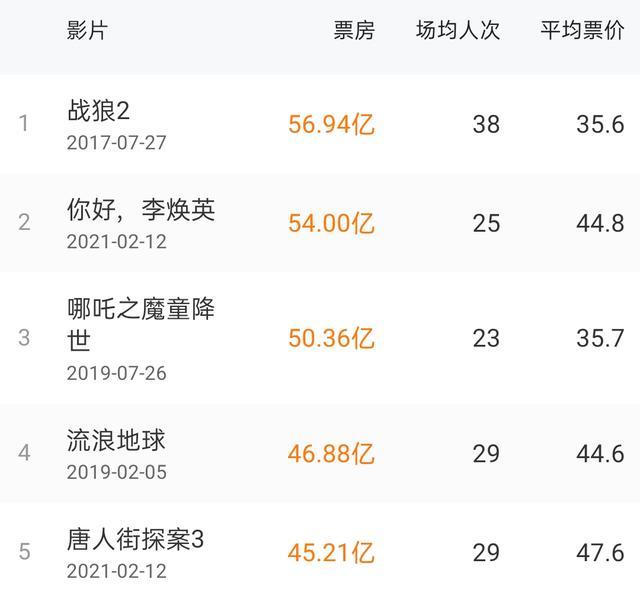Click the release date 2019-07-26
This screenshot has width=640, height=592.
pos(116,373)
